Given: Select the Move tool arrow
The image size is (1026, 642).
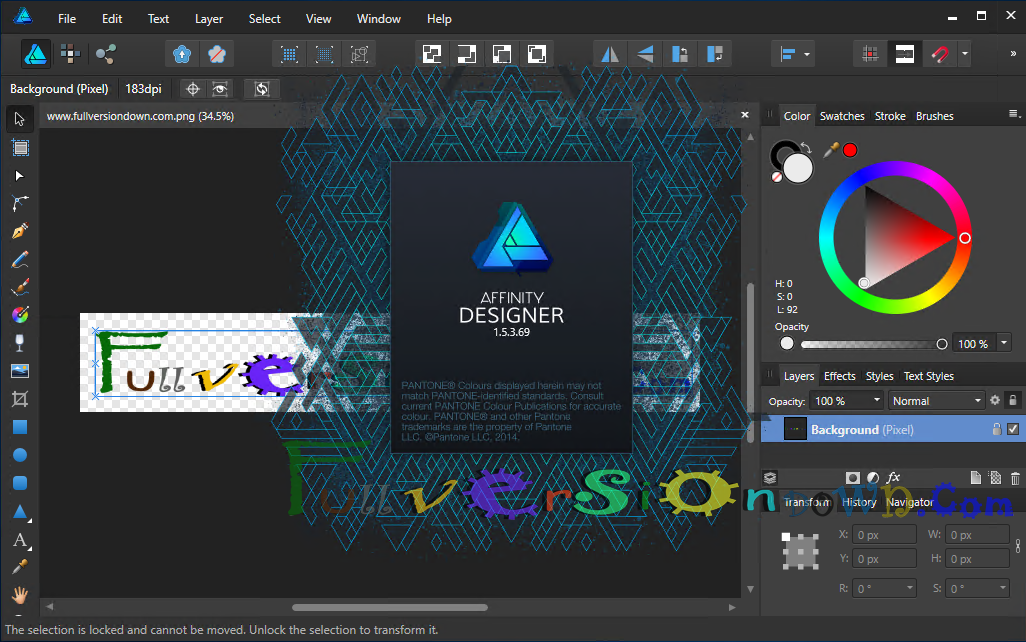Looking at the screenshot, I should (x=20, y=119).
